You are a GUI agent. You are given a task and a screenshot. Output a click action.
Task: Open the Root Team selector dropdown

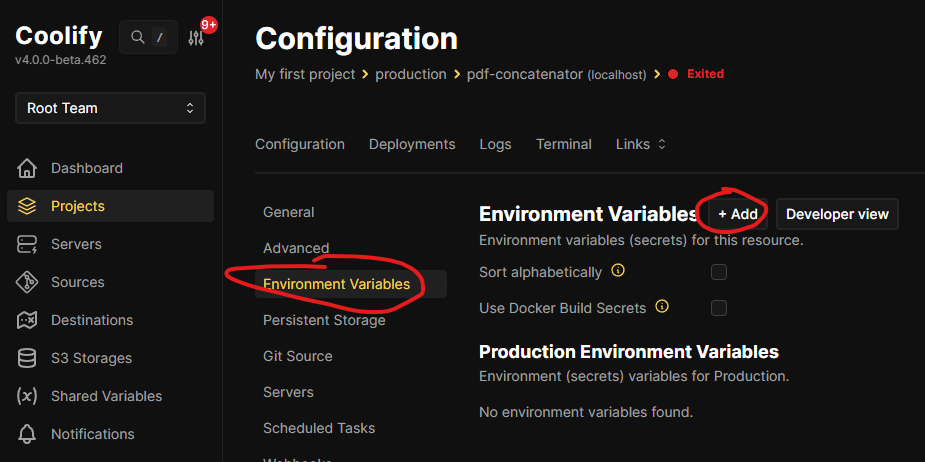(x=110, y=108)
